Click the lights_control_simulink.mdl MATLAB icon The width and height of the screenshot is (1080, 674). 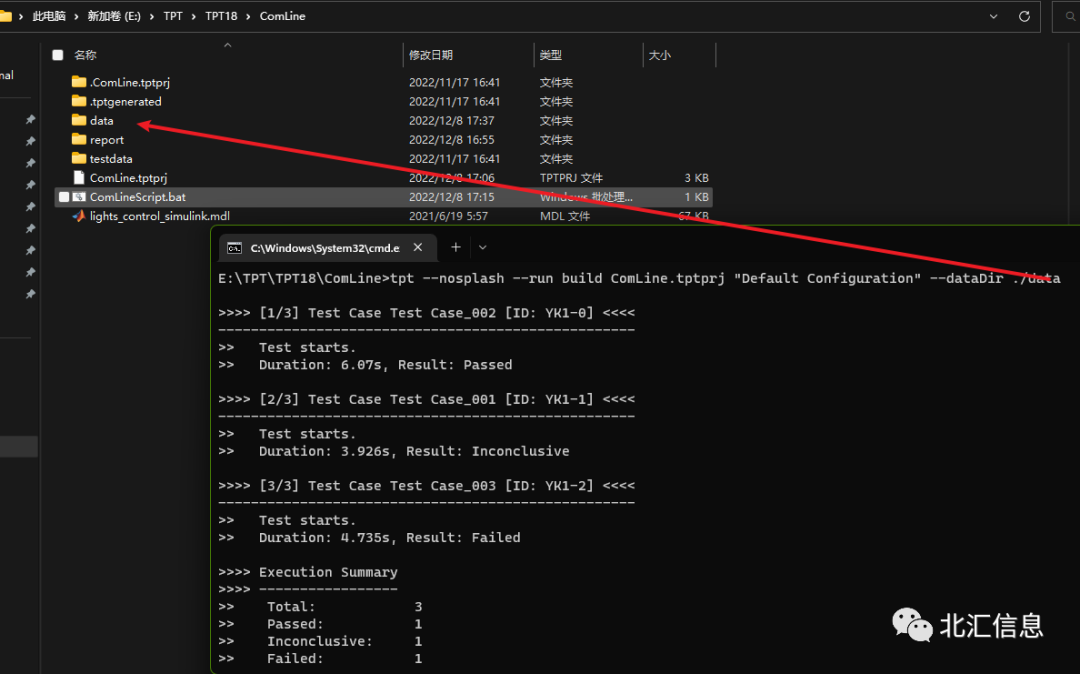pos(79,216)
